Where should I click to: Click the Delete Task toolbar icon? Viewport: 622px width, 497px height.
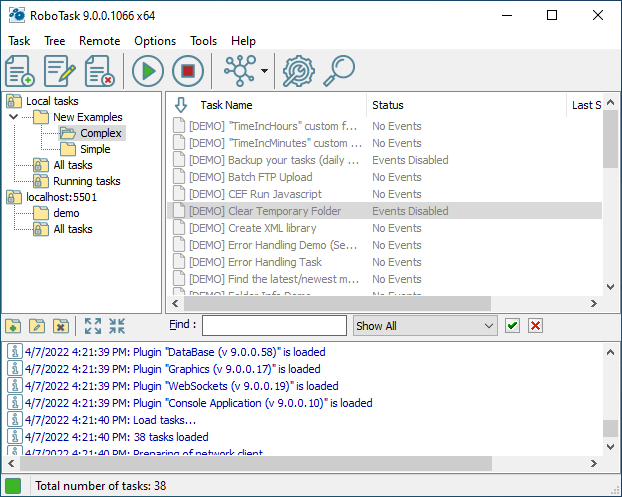coord(100,71)
